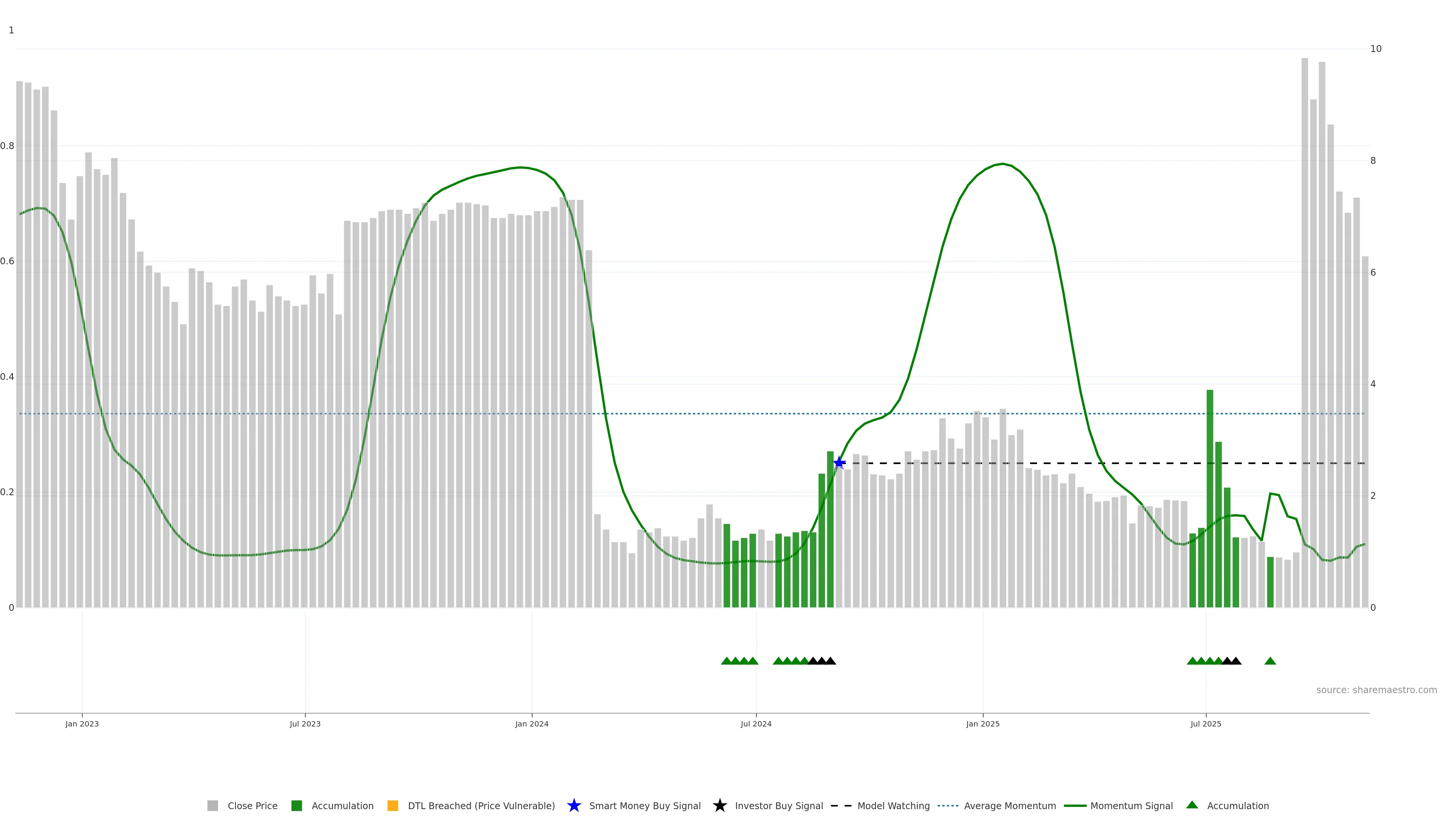Click green triangle Accumulation legend icon
The height and width of the screenshot is (819, 1456).
1192,805
